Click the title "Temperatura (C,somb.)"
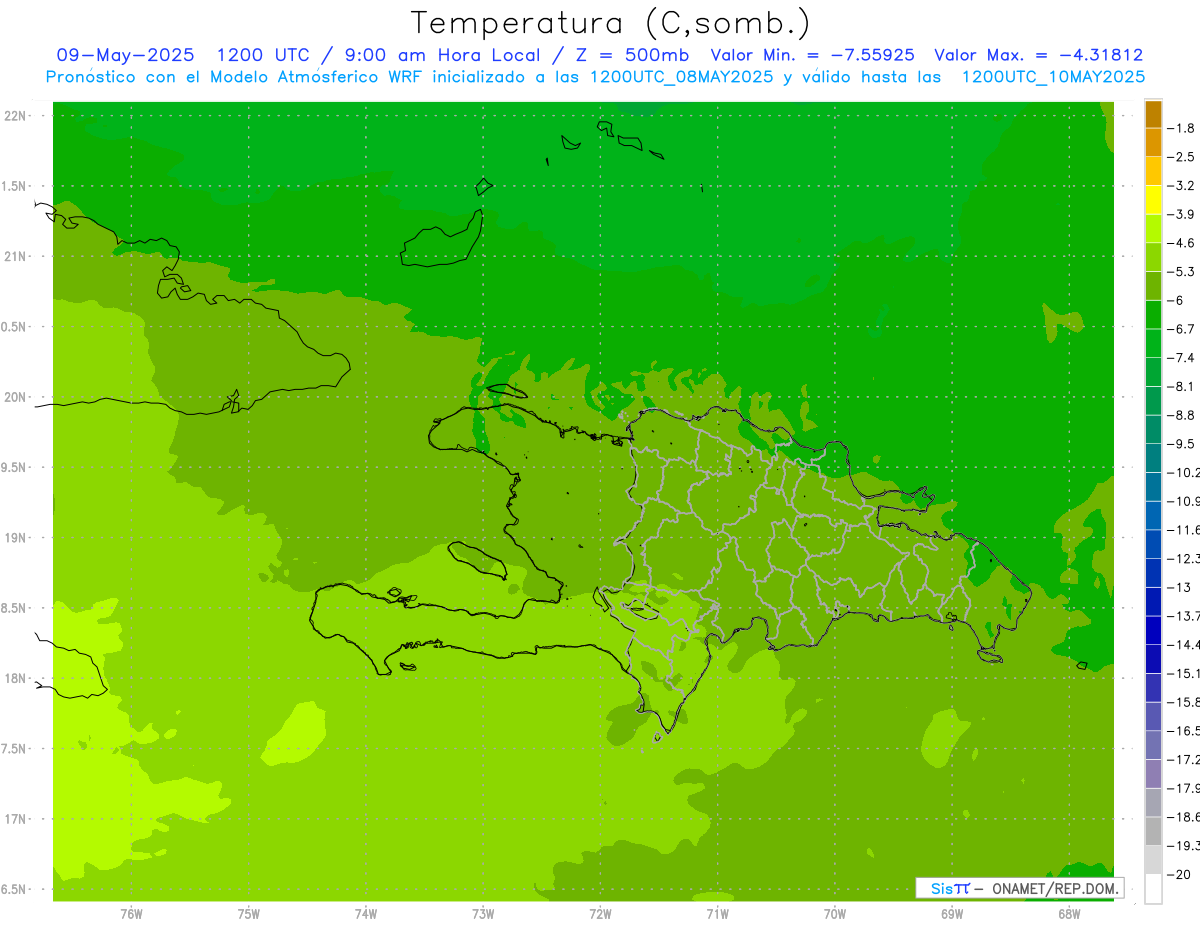The image size is (1200, 927). (x=611, y=23)
